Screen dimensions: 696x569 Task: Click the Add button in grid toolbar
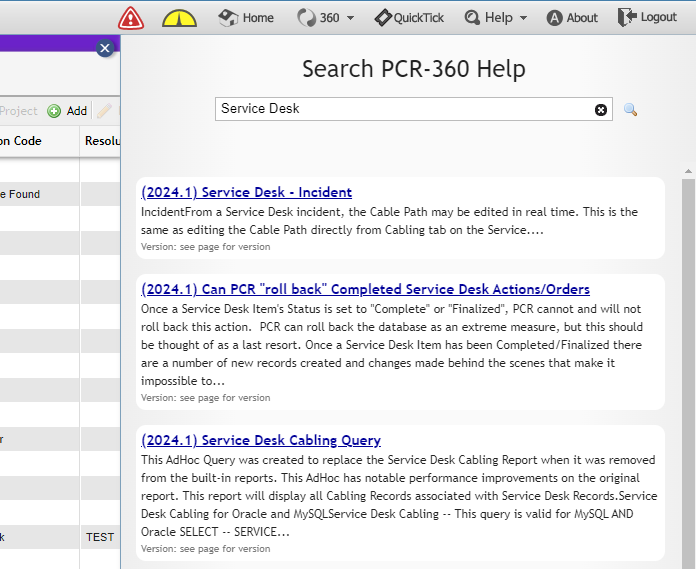click(x=67, y=111)
